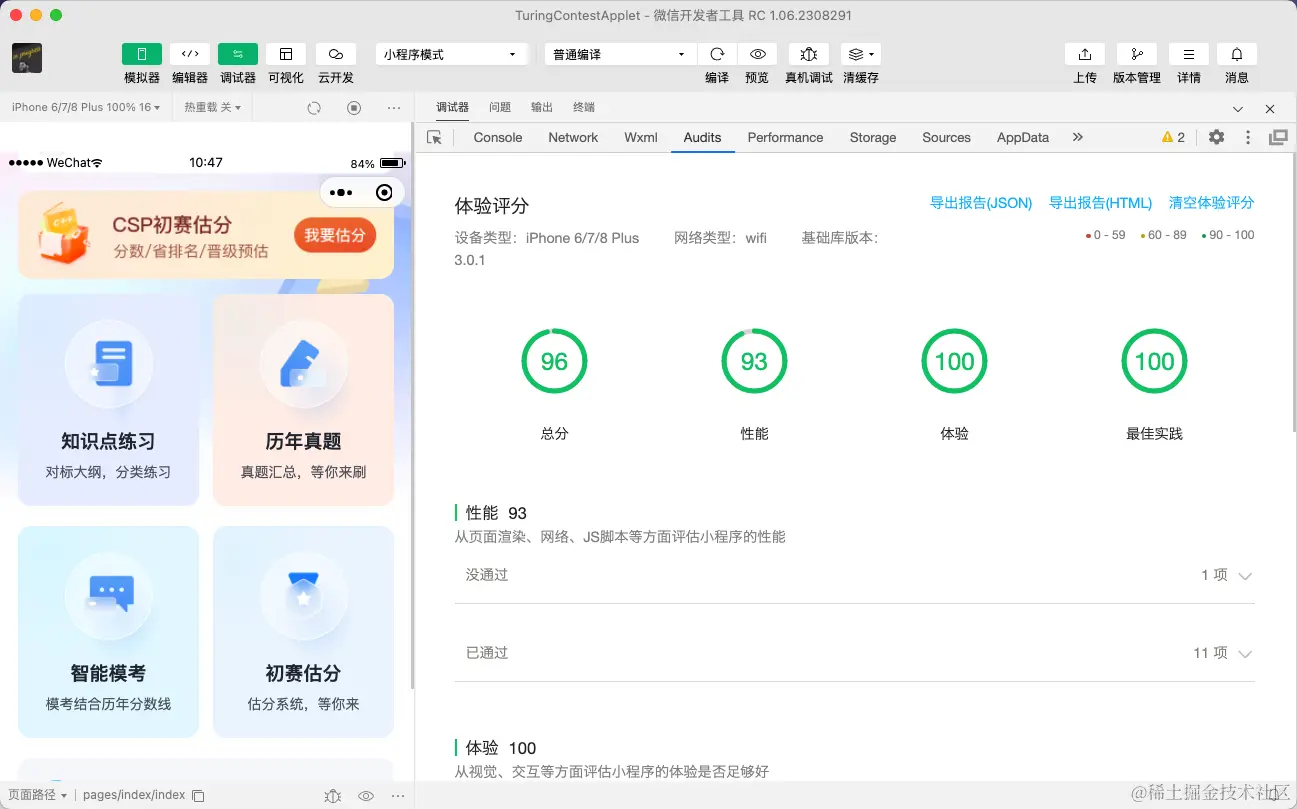Open the Performance tab
The image size is (1297, 809).
click(785, 137)
